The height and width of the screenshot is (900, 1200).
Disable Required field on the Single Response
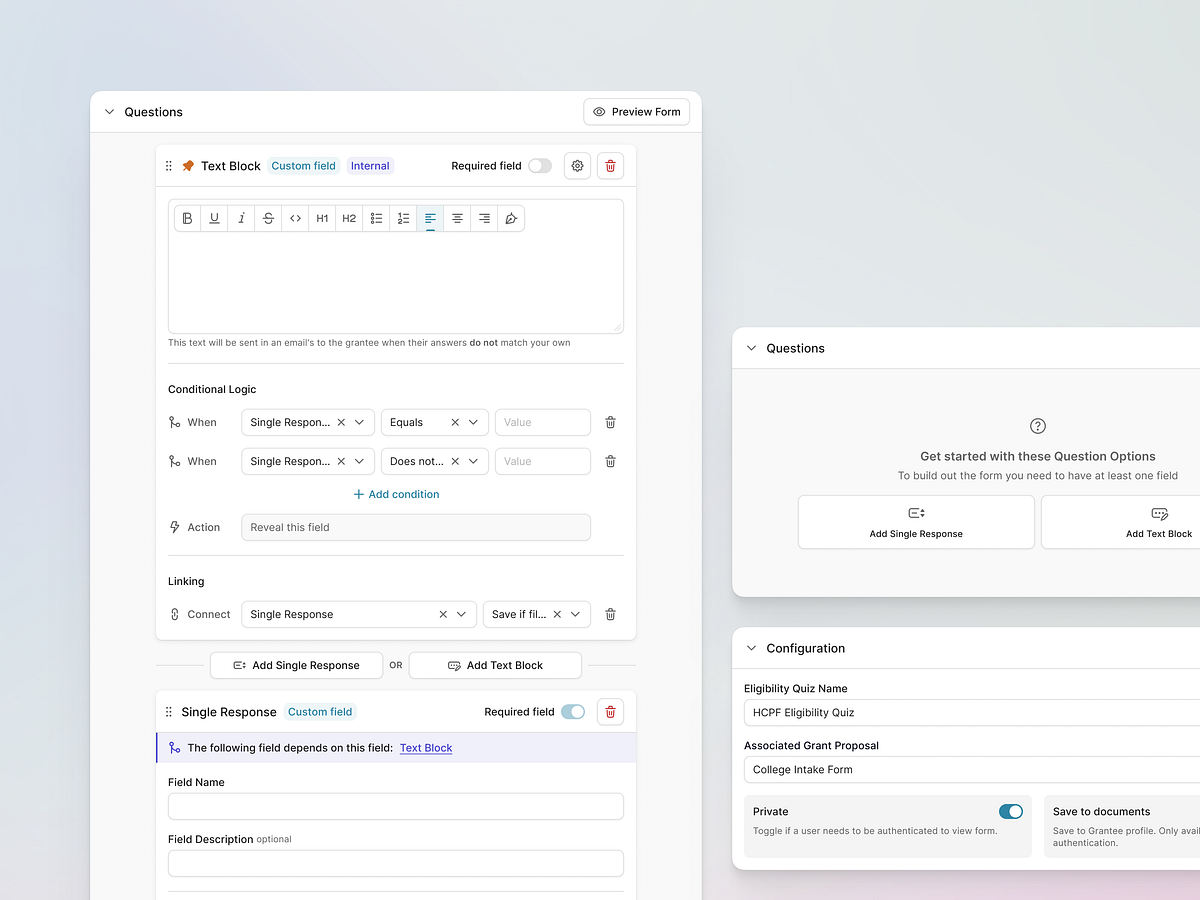572,711
